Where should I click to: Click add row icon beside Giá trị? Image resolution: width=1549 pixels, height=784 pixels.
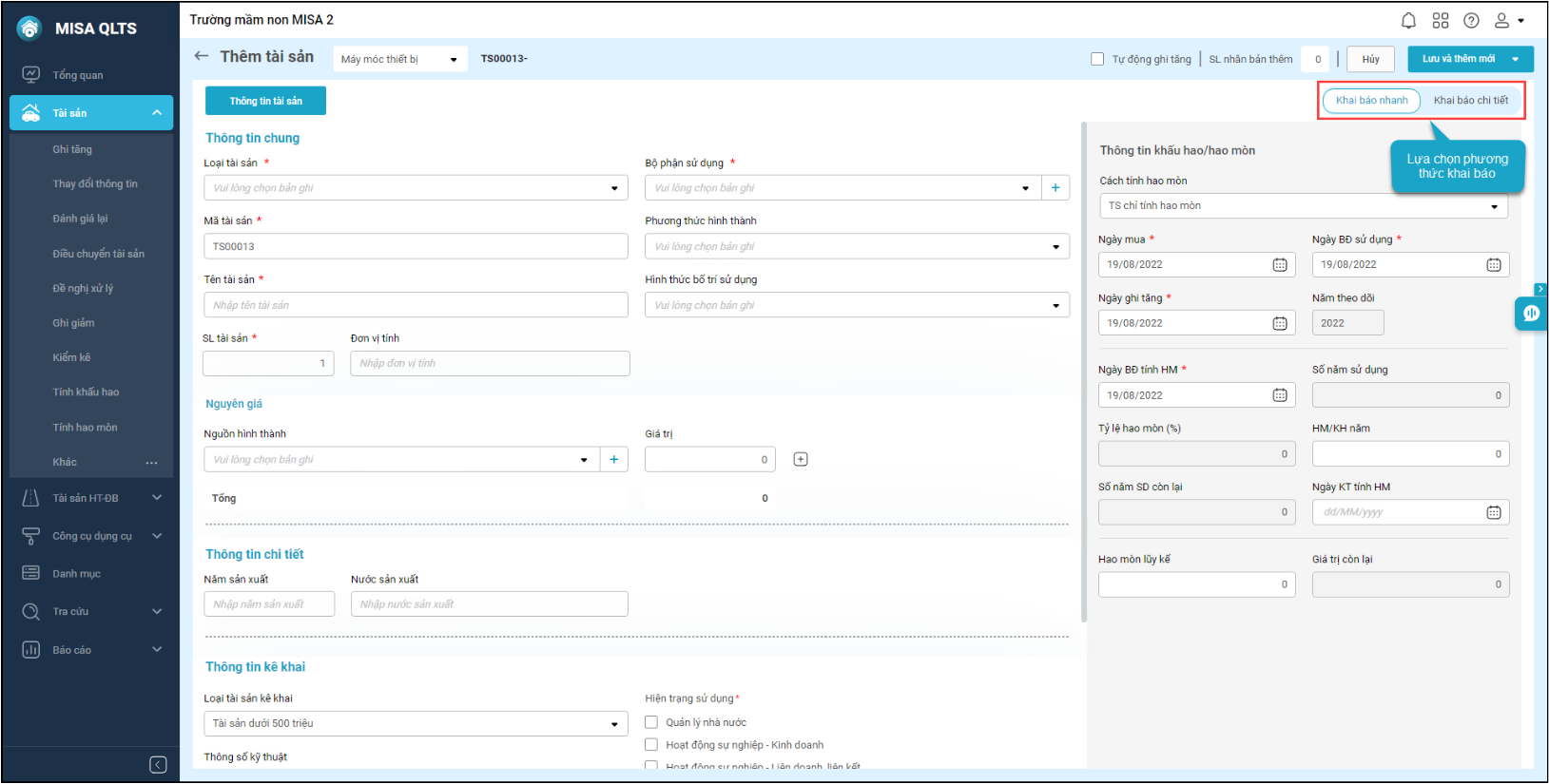[801, 460]
